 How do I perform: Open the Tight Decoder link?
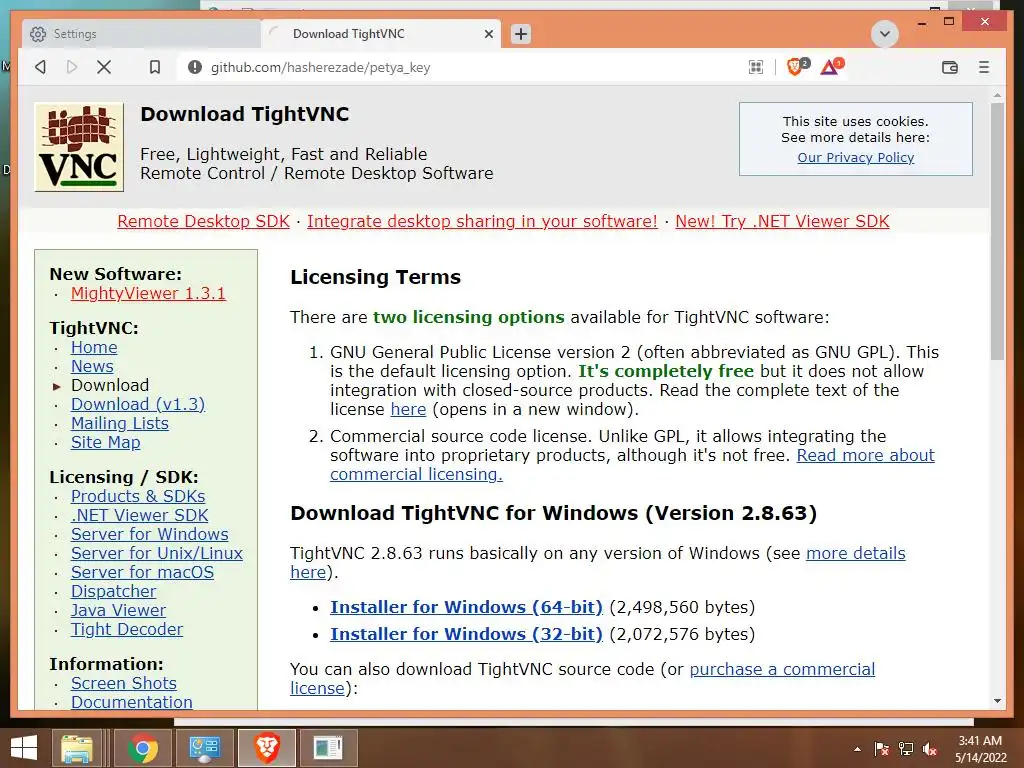[127, 629]
